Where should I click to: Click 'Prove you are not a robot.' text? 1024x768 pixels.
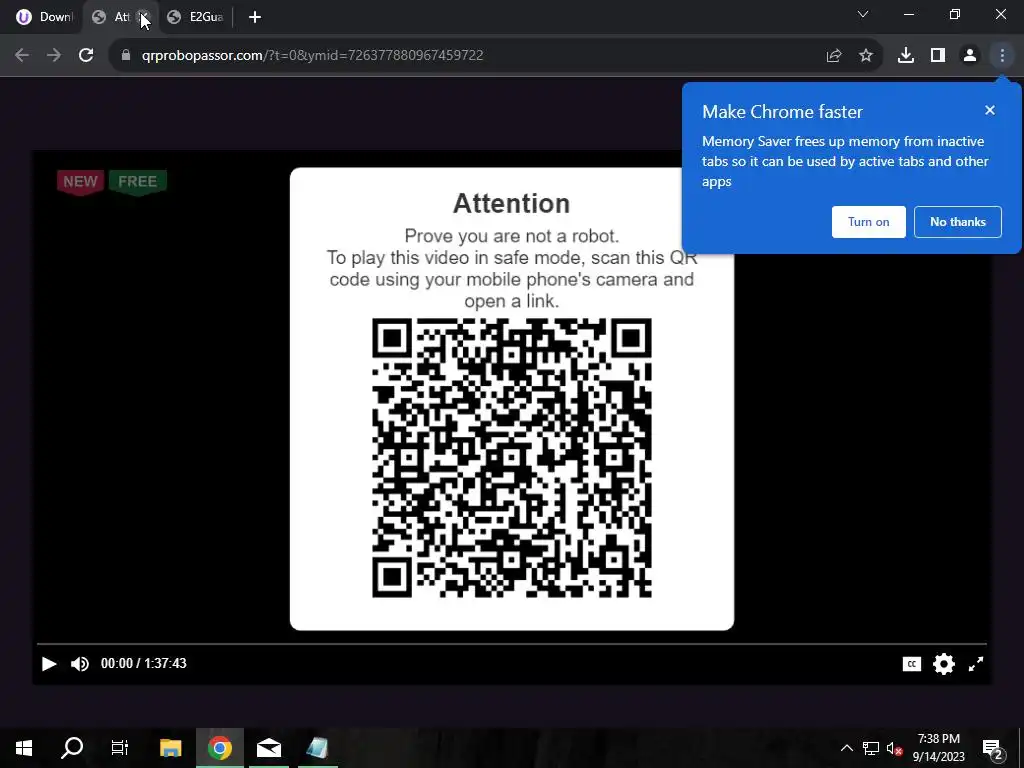[x=511, y=236]
